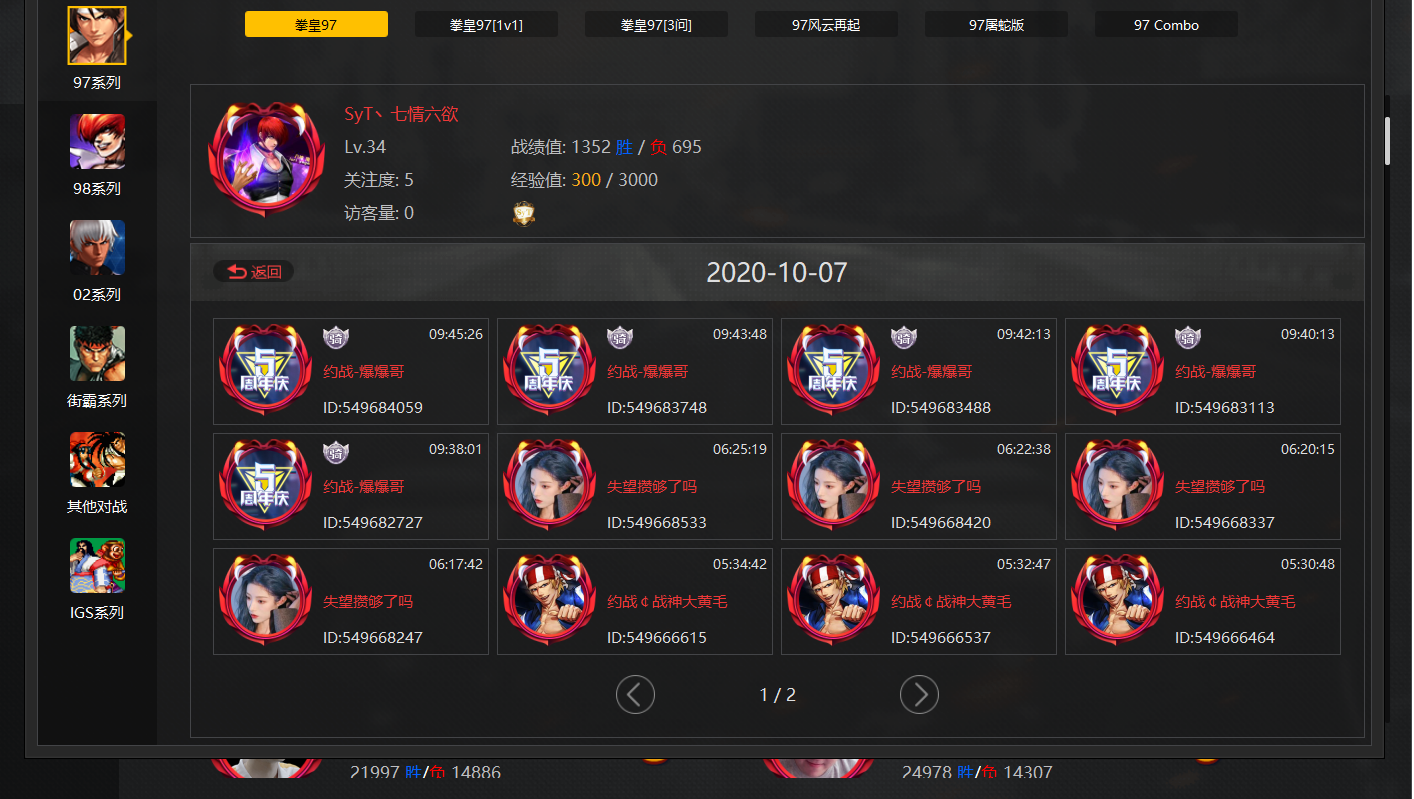Click the gold trophy badge under 经验值
Viewport: 1414px width, 799px height.
tap(524, 213)
